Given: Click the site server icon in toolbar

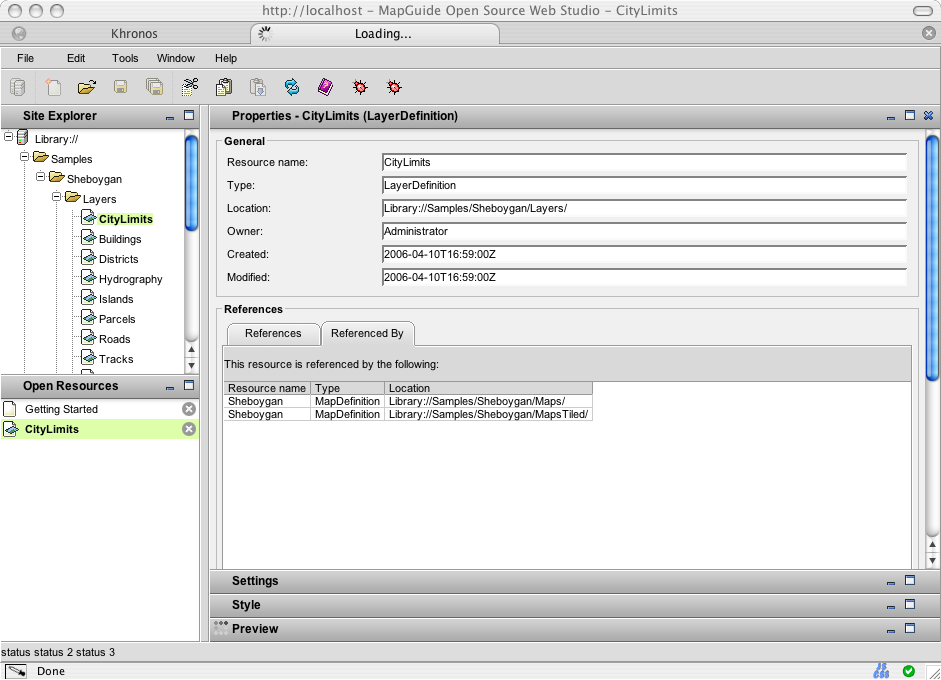Looking at the screenshot, I should 17,87.
